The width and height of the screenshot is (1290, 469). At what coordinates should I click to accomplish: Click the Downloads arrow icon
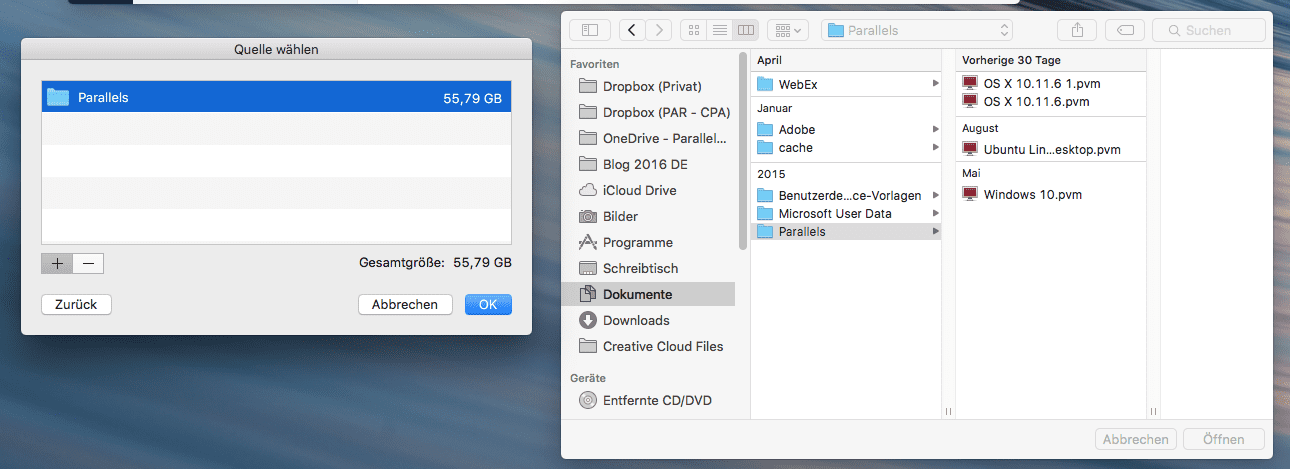click(x=588, y=320)
